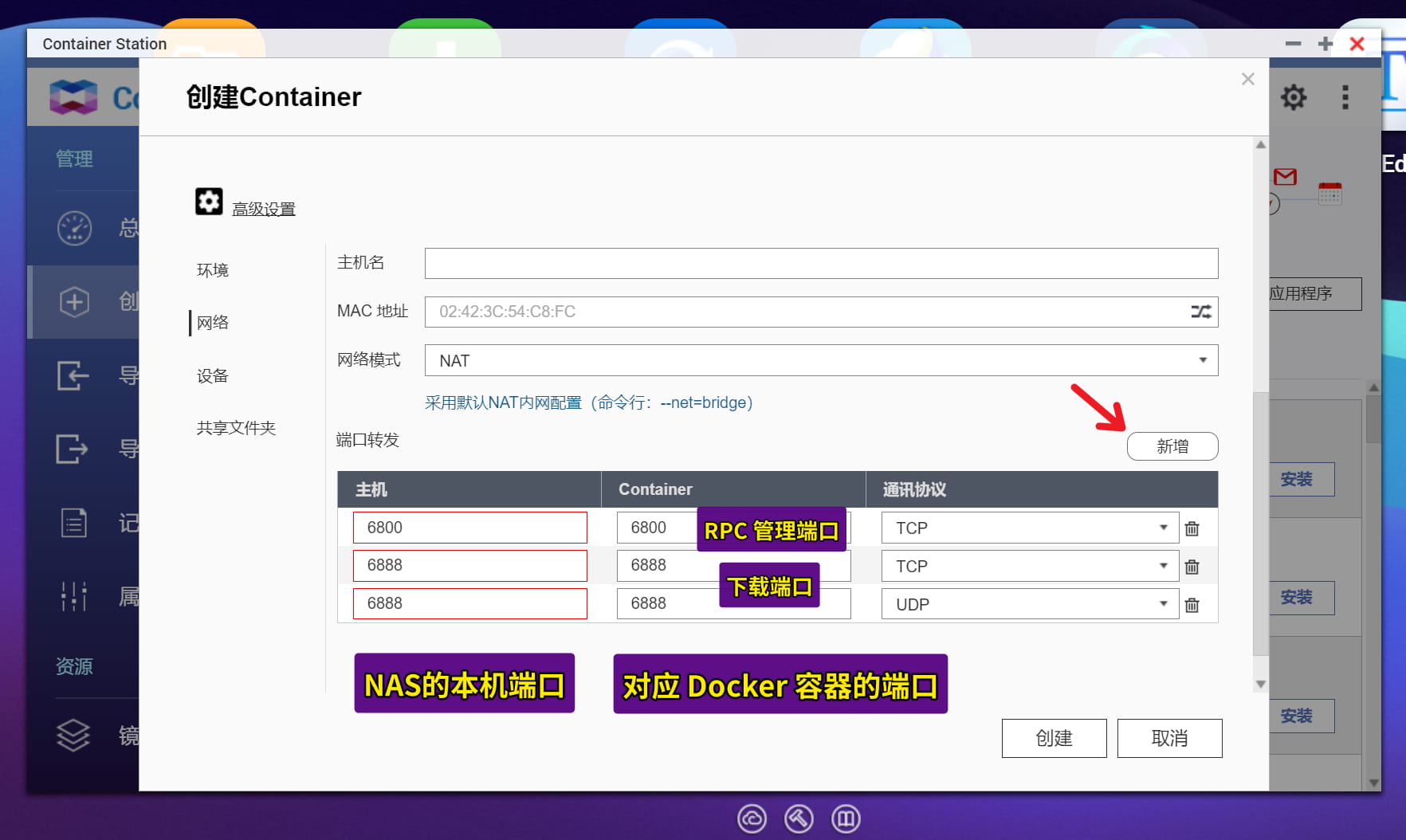Click the 创建 create container sidebar icon

(74, 302)
